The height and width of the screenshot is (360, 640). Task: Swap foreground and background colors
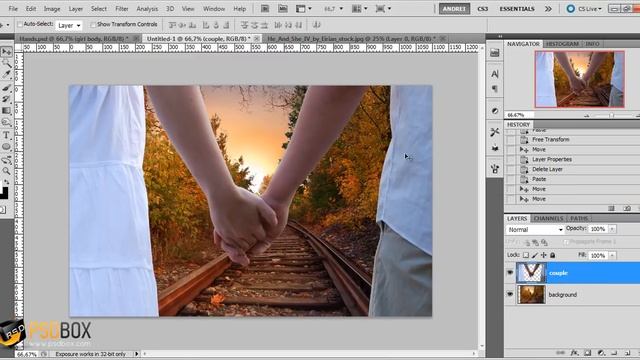point(7,182)
